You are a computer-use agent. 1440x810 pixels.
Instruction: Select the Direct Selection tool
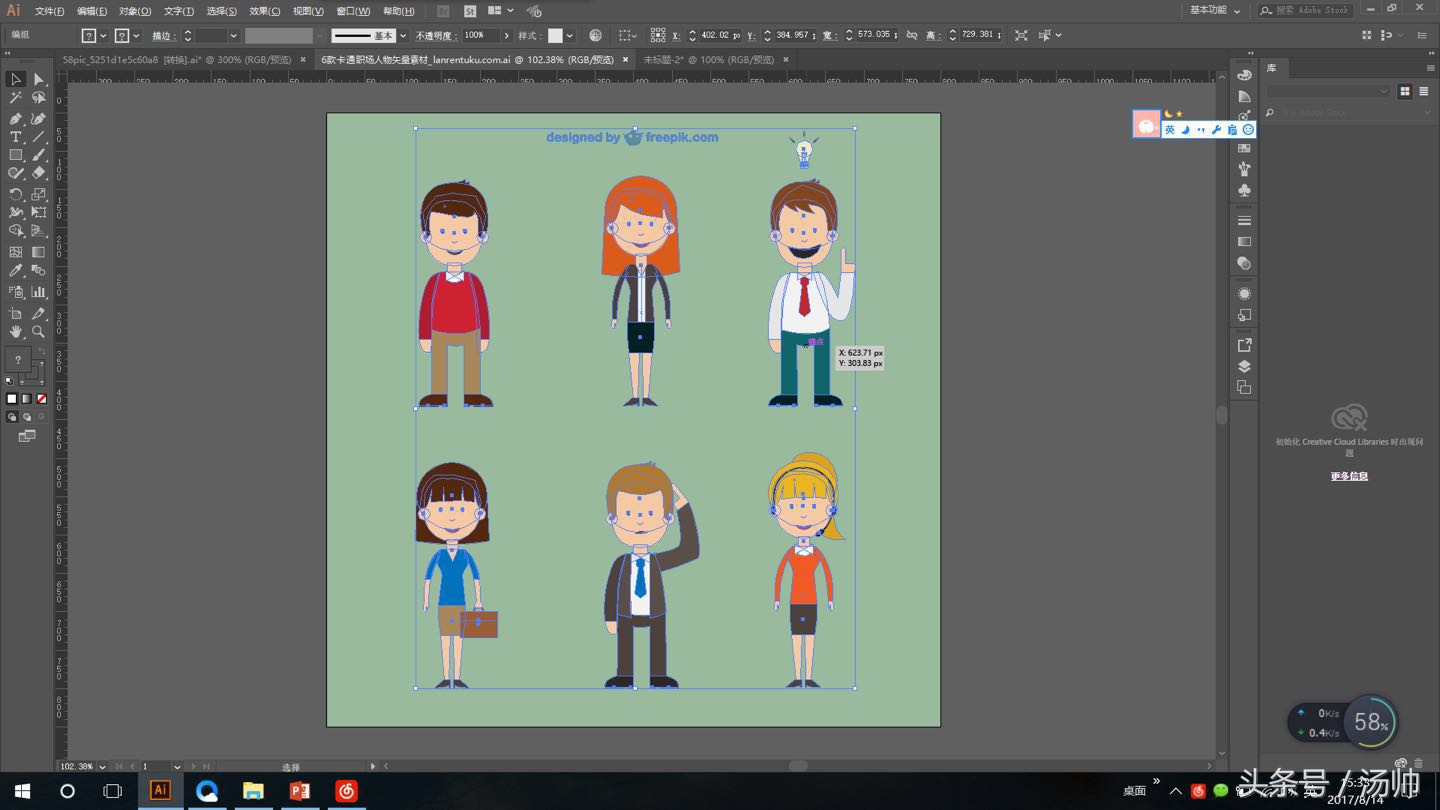[39, 79]
